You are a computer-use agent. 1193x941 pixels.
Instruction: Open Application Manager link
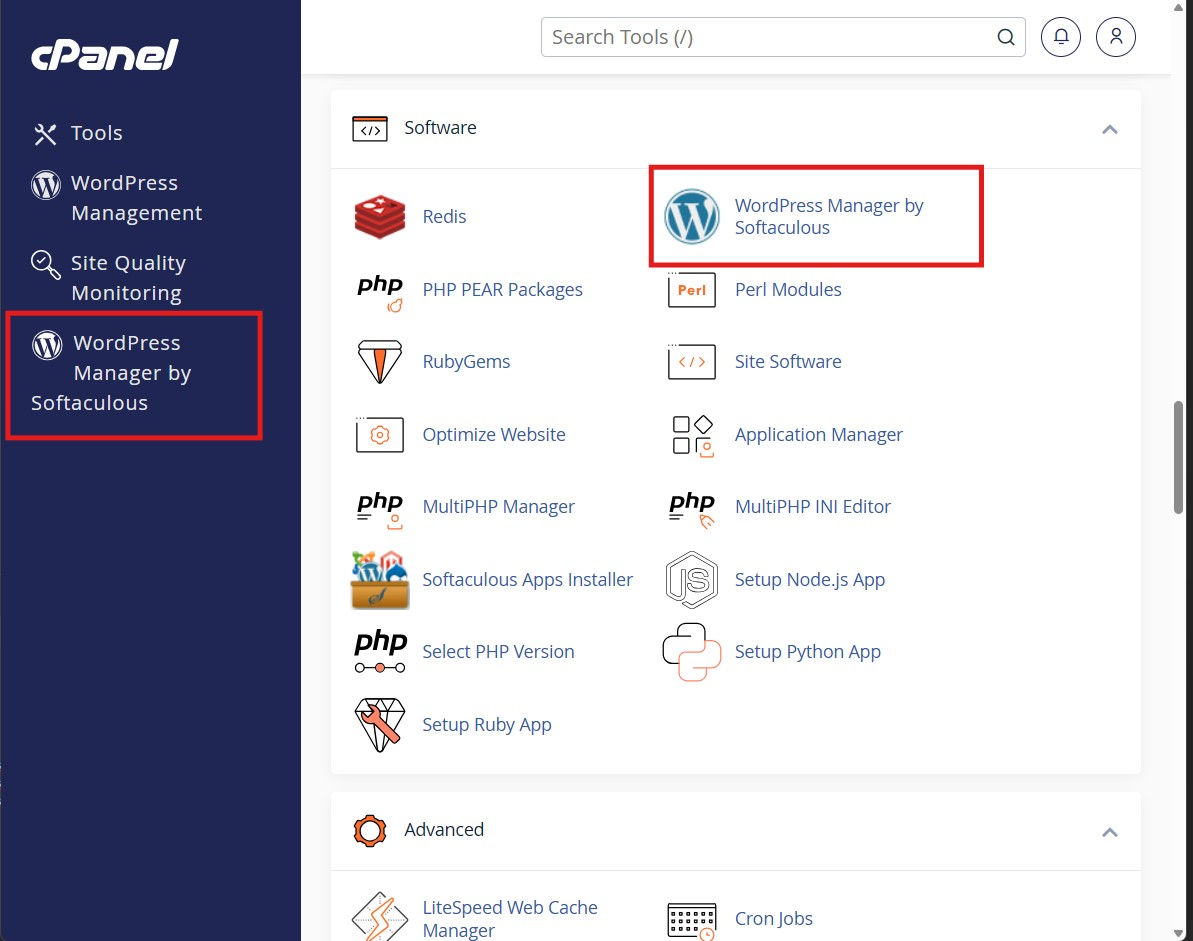[819, 434]
